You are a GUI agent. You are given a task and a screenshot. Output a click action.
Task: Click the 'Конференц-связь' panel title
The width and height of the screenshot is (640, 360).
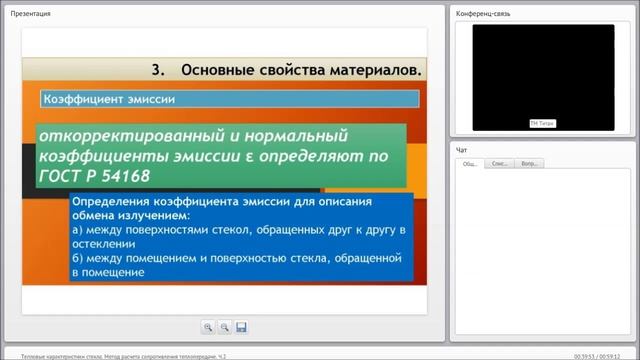(x=483, y=13)
